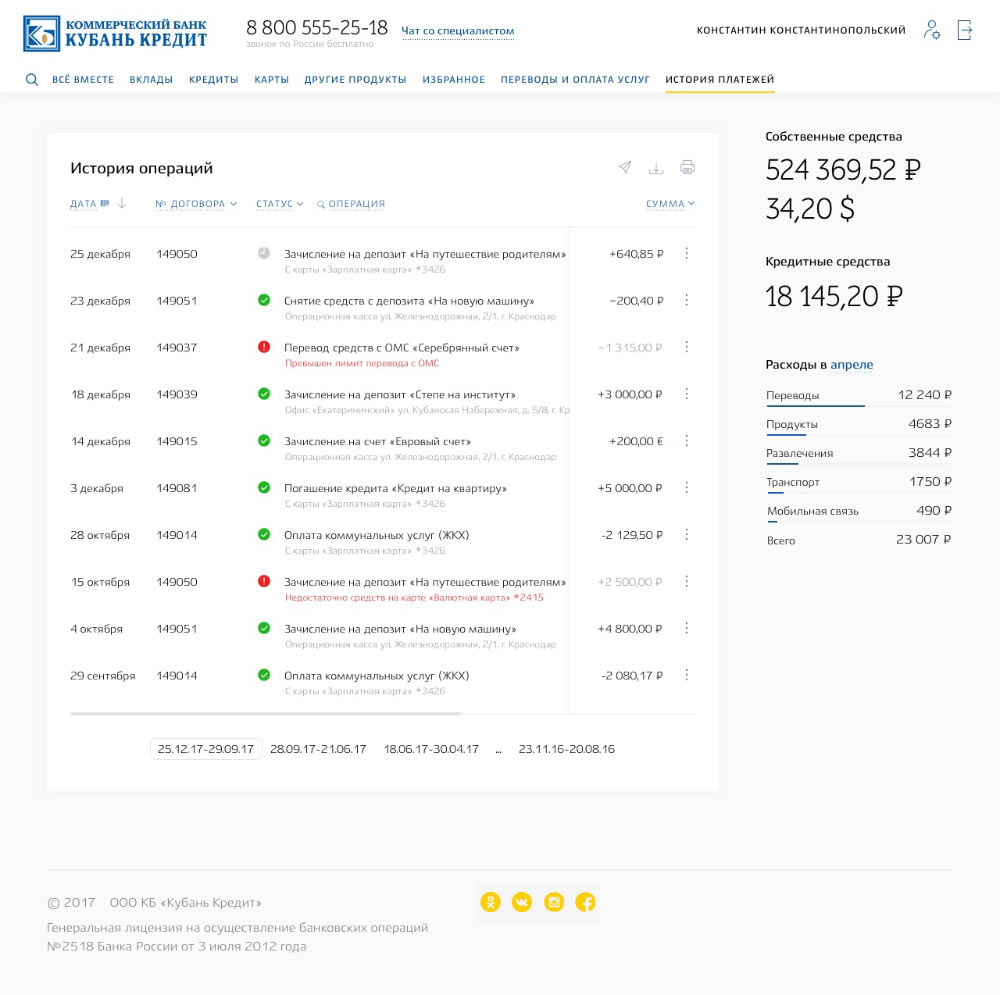Viewport: 1000px width, 995px height.
Task: Select the 28.09.17-21.06.17 date range page
Action: tap(318, 749)
